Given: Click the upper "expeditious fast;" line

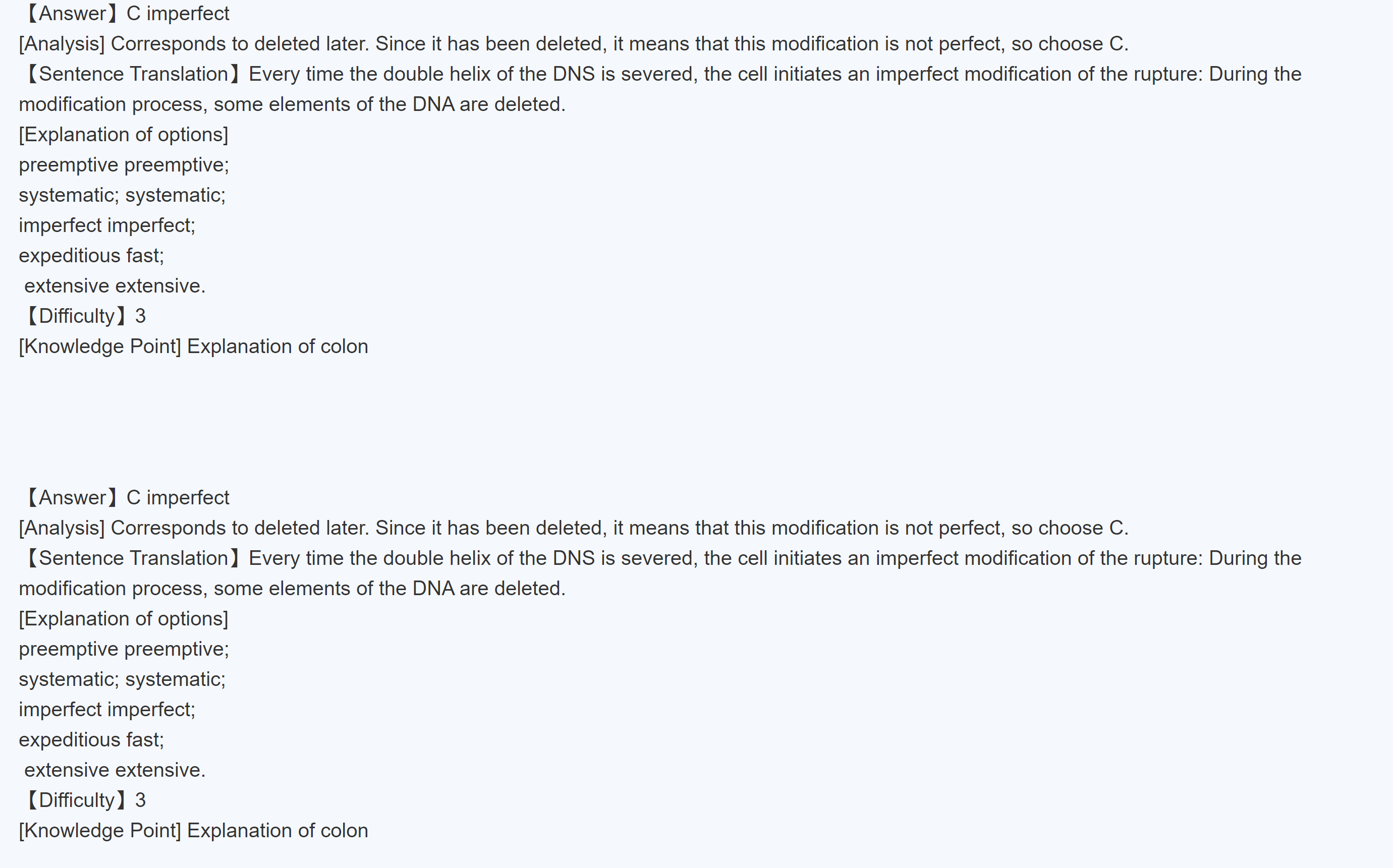Looking at the screenshot, I should coord(91,256).
